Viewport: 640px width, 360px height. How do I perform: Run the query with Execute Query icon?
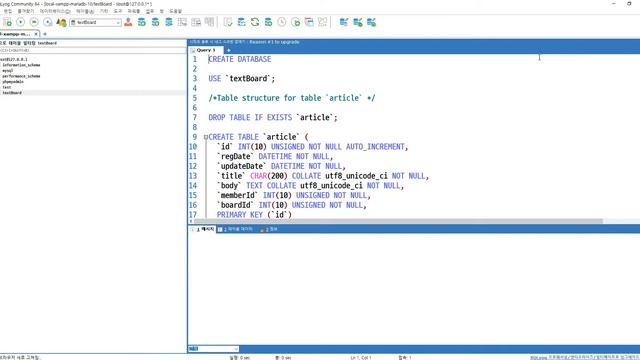[x=20, y=22]
